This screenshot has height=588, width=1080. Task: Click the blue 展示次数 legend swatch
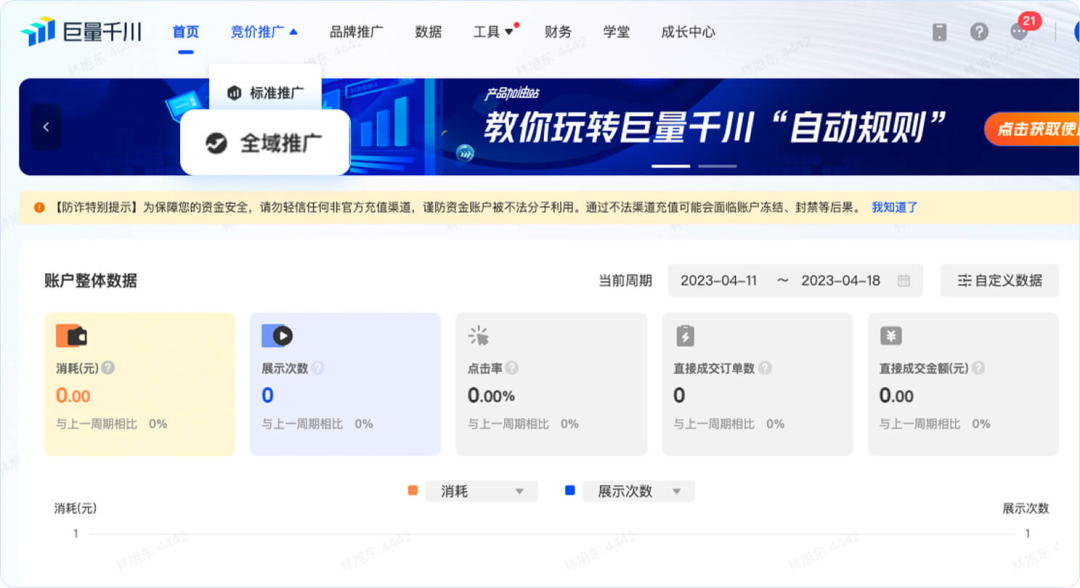point(570,490)
